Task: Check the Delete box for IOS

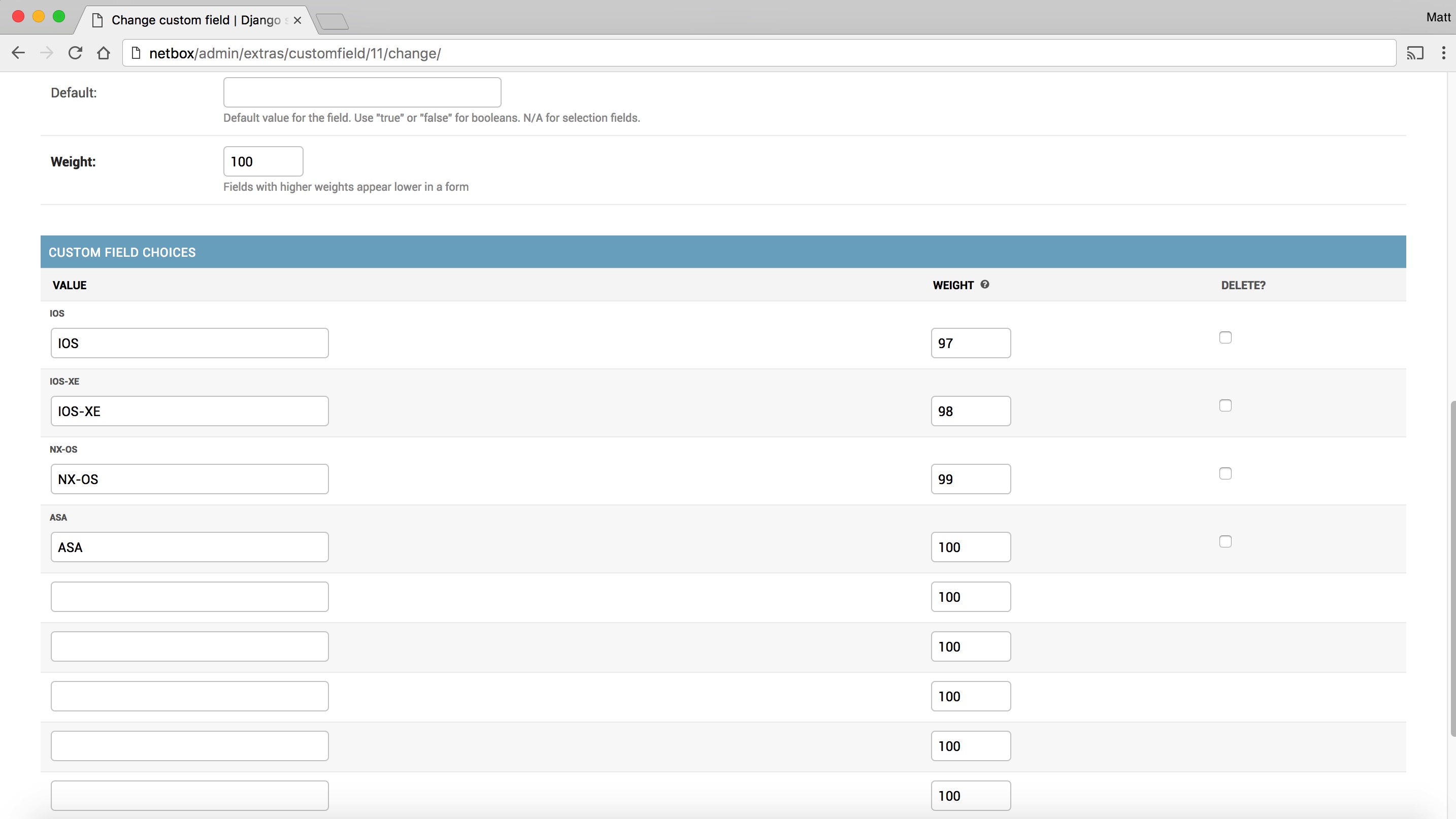Action: click(x=1226, y=338)
